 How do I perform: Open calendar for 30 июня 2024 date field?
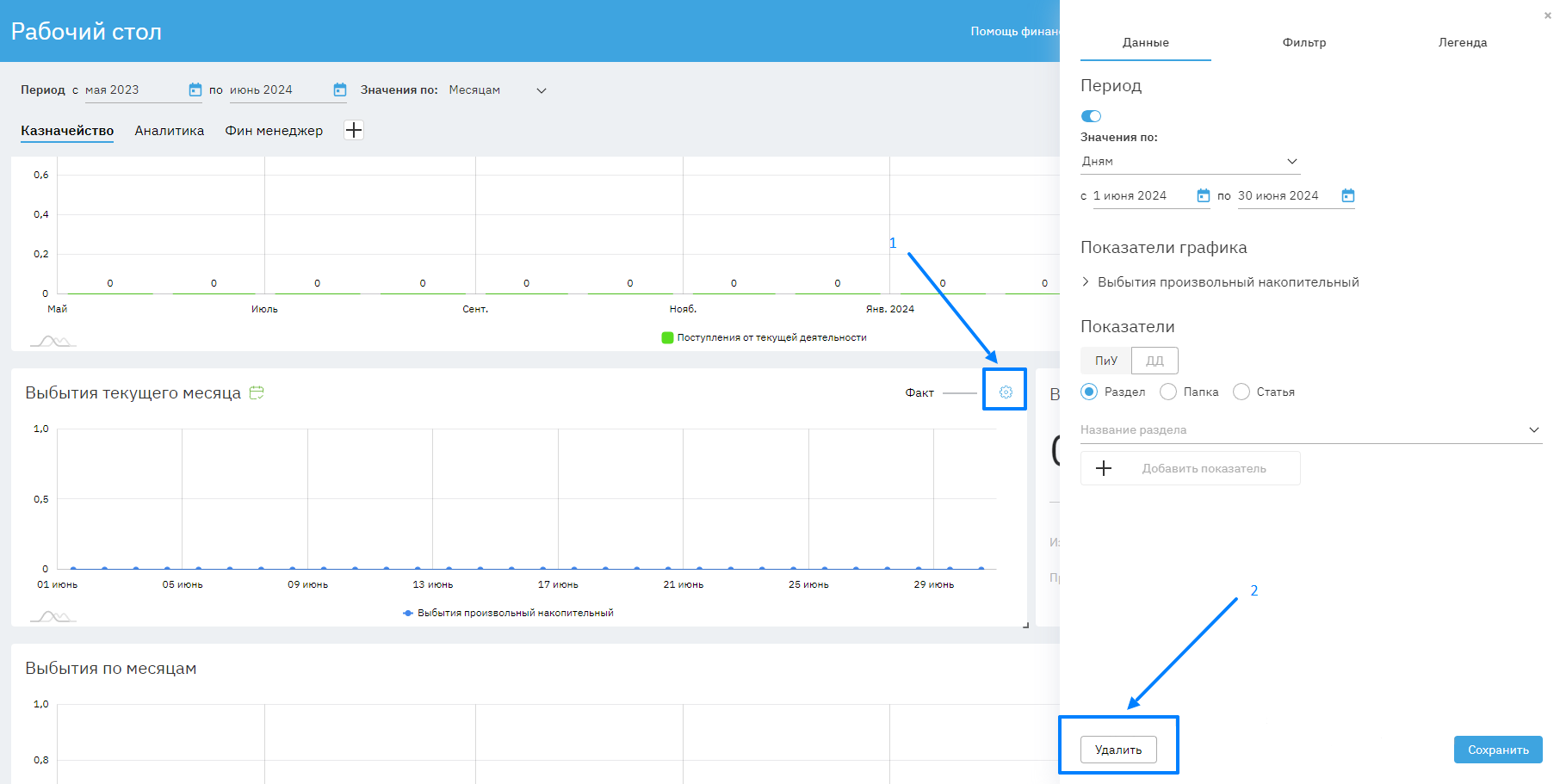click(1347, 196)
